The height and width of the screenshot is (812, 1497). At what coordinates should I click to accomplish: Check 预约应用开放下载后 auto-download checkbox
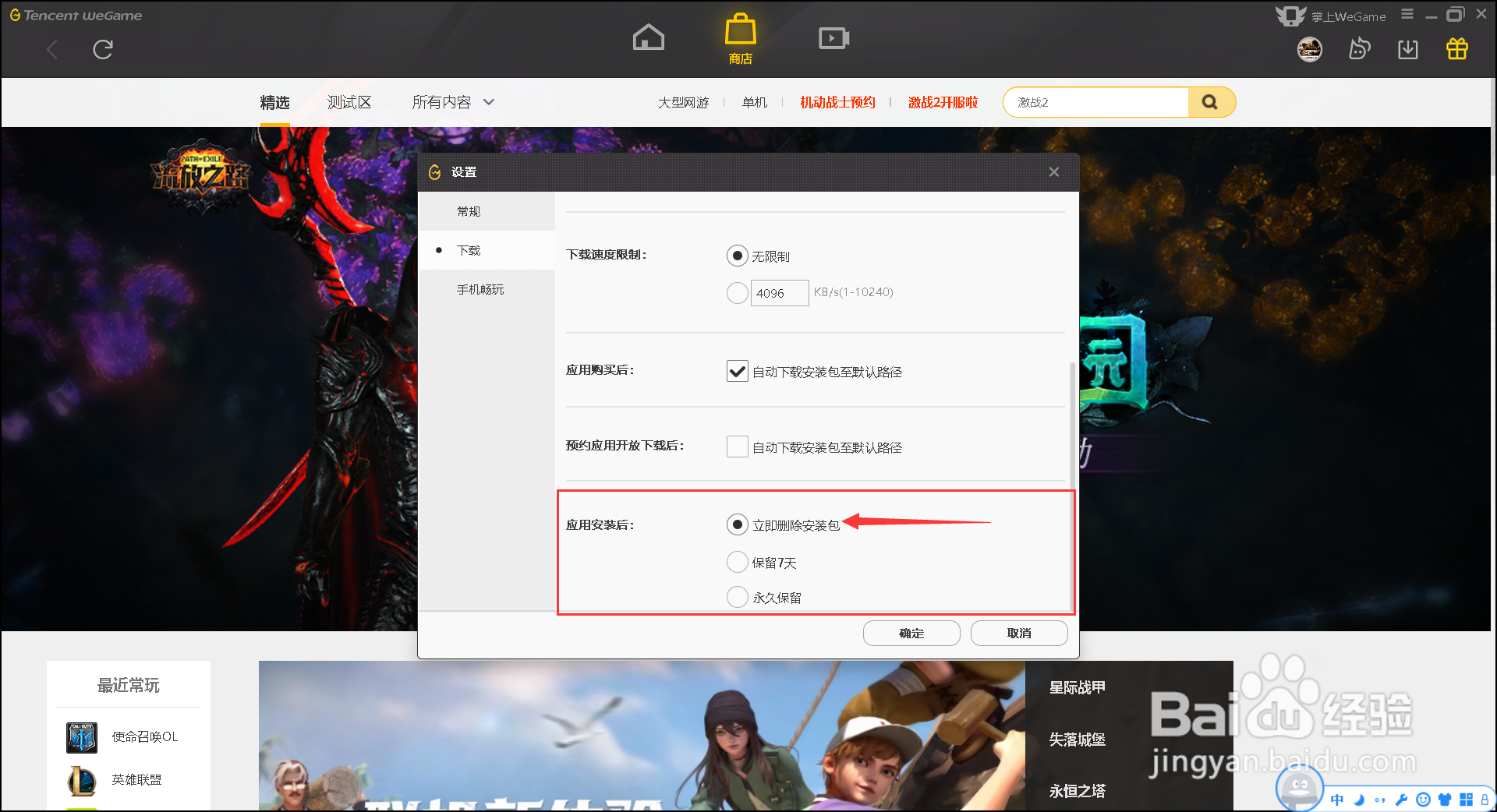click(x=737, y=447)
